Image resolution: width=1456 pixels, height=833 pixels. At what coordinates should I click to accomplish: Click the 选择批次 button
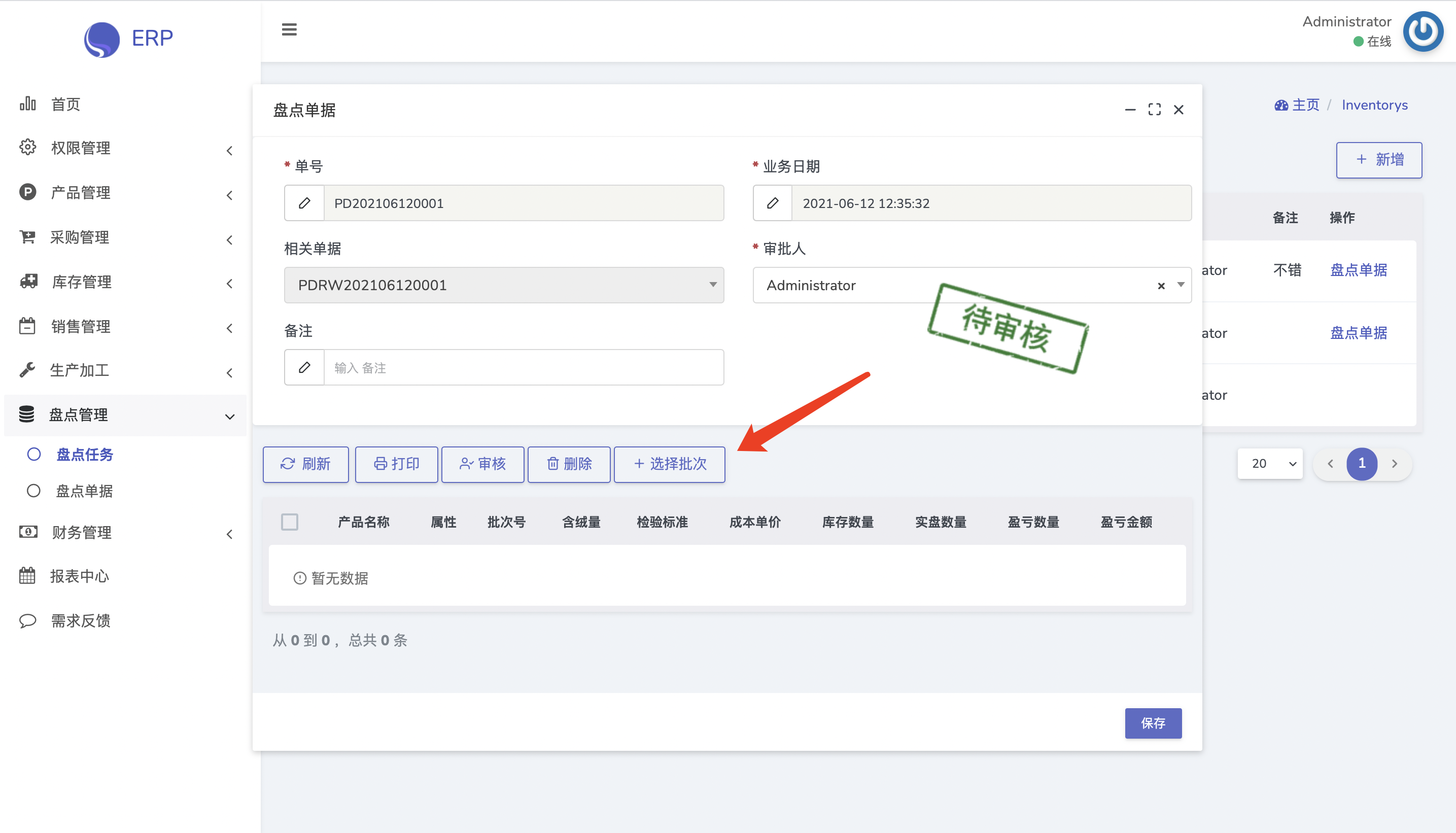click(x=669, y=464)
